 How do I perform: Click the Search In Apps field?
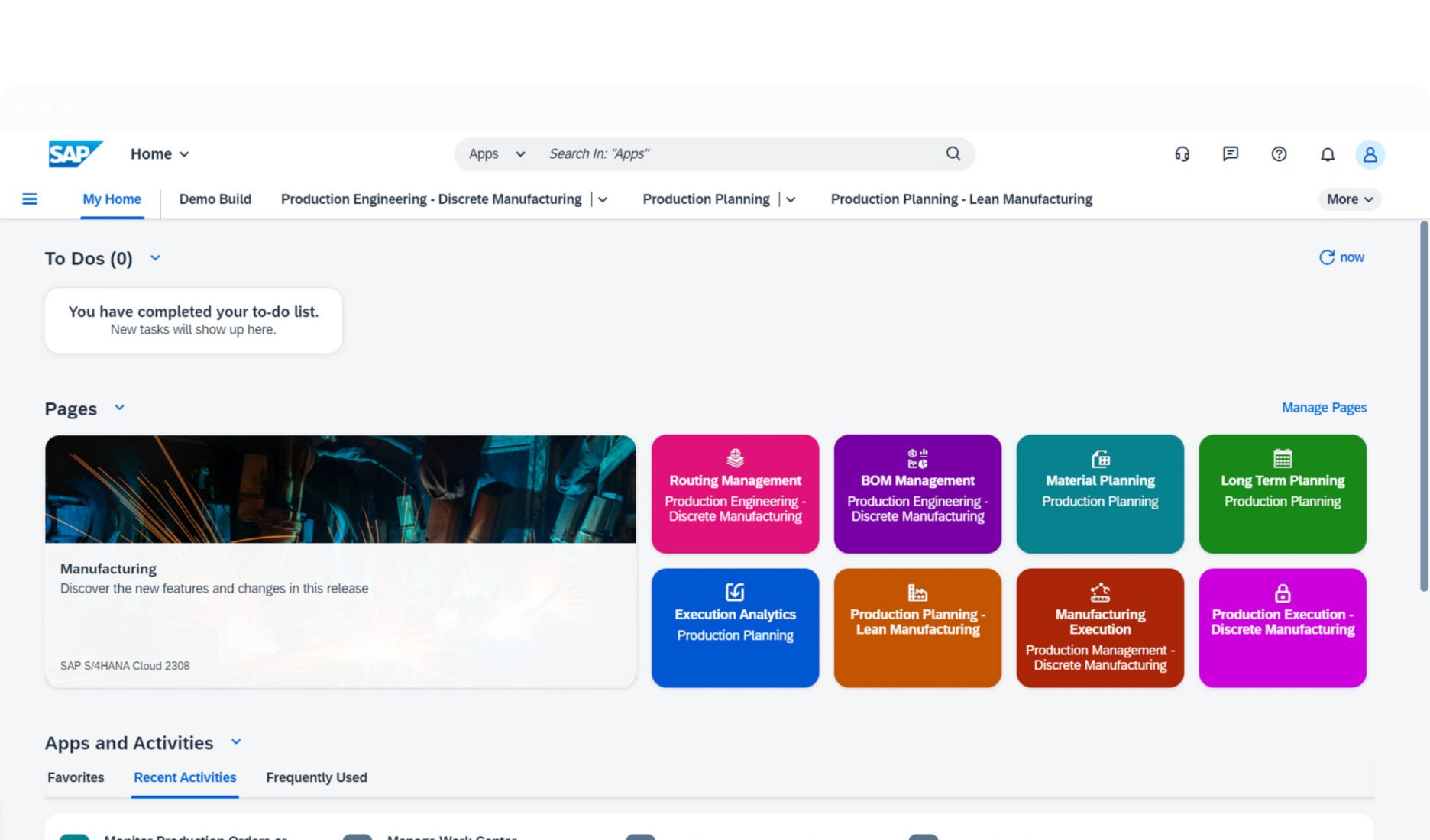click(x=733, y=154)
